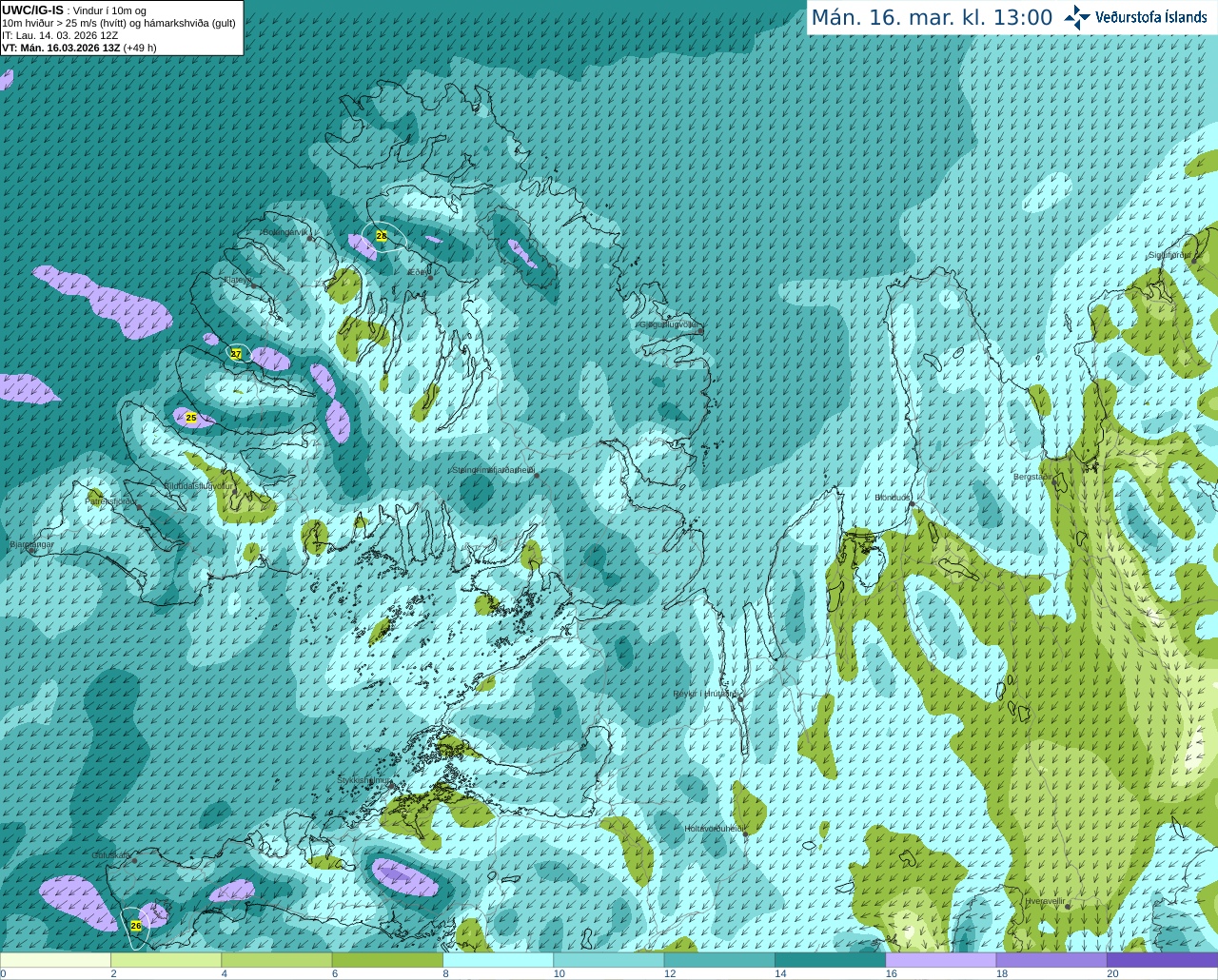Select the 0–2 m/s legend color
1218x980 pixels.
pyautogui.click(x=55, y=960)
